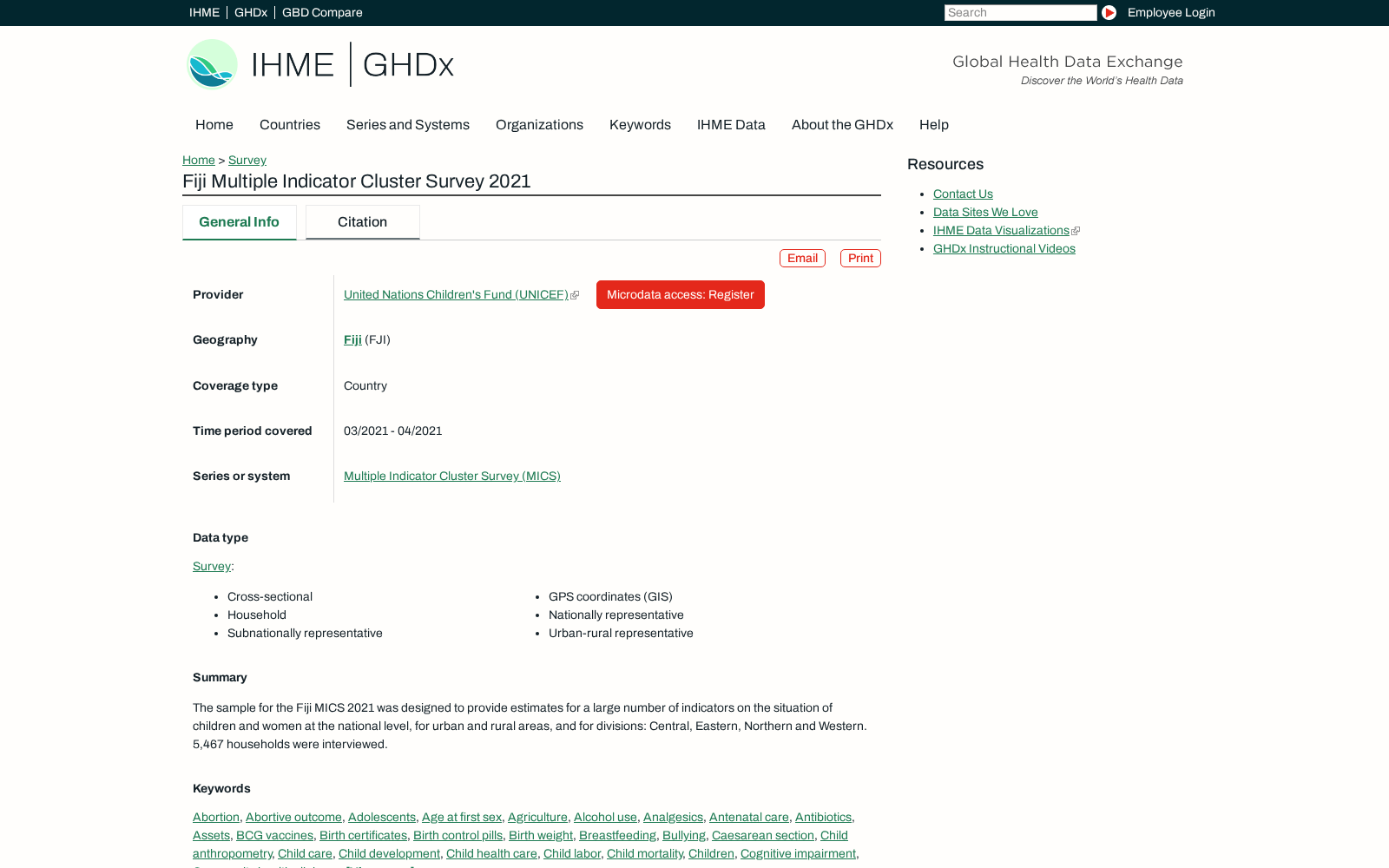The height and width of the screenshot is (868, 1389).
Task: Open the Help menu item
Action: coord(934,124)
